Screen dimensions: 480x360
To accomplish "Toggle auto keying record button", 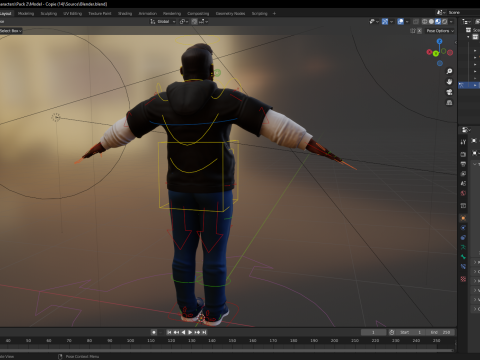I will 154,332.
